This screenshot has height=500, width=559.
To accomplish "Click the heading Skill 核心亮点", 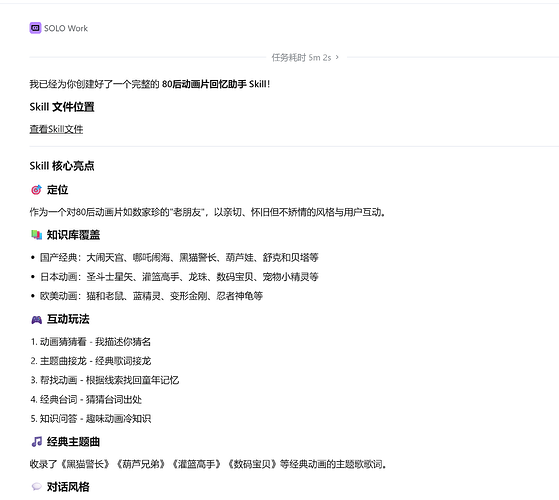I will [62, 166].
